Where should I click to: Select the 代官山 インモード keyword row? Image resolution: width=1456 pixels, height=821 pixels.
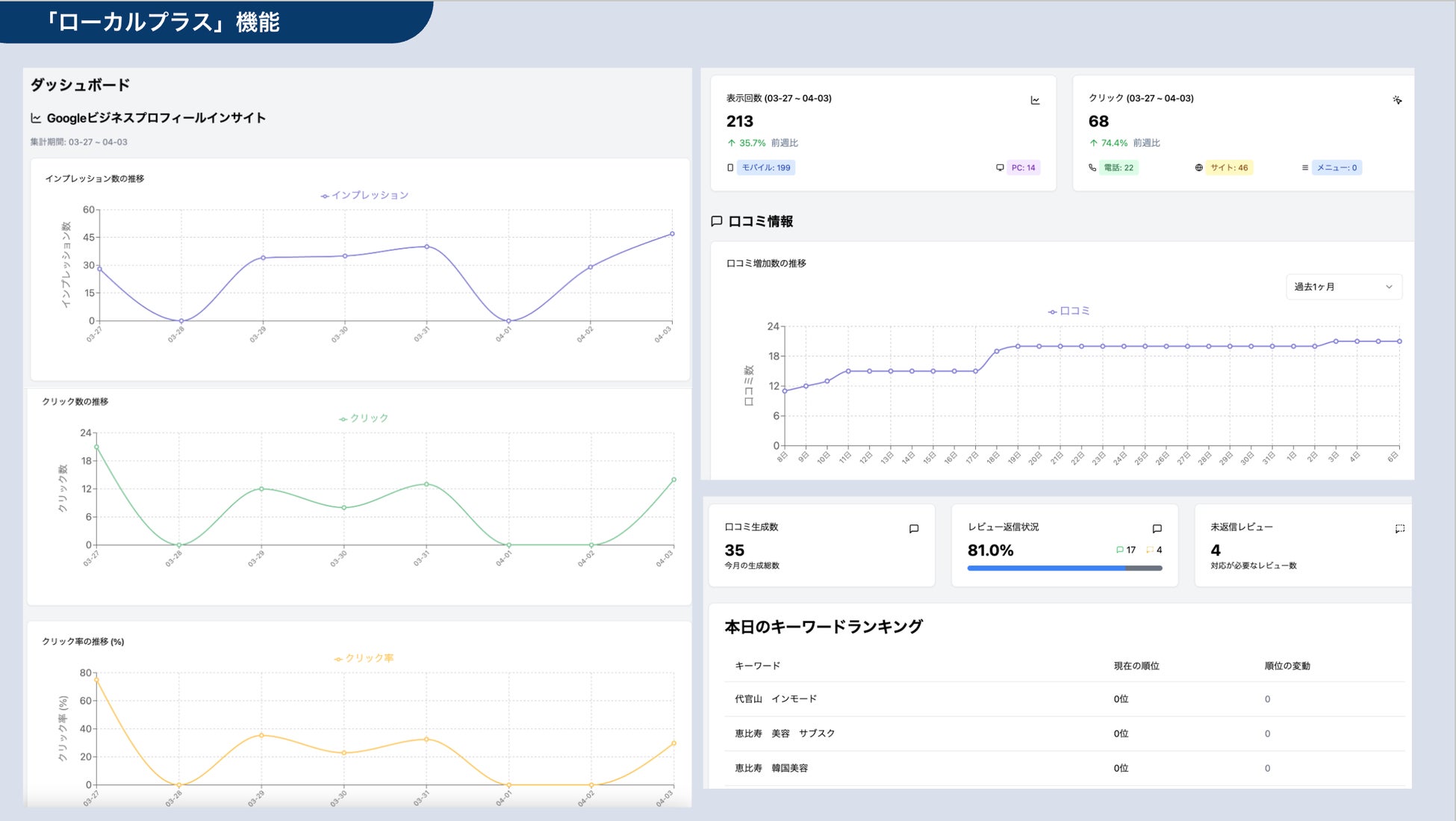[x=1065, y=699]
